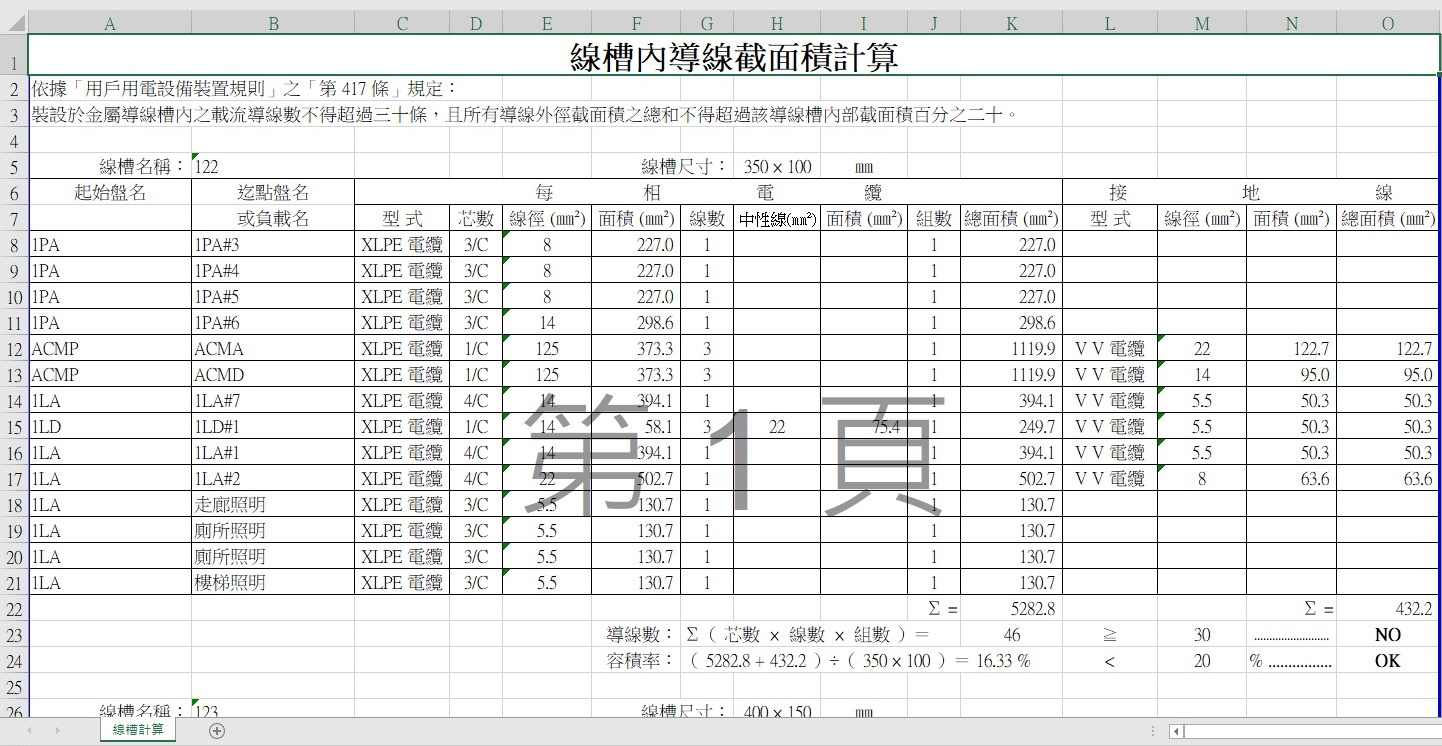This screenshot has height=746, width=1442.
Task: Select the NO result cell
Action: coord(1387,635)
